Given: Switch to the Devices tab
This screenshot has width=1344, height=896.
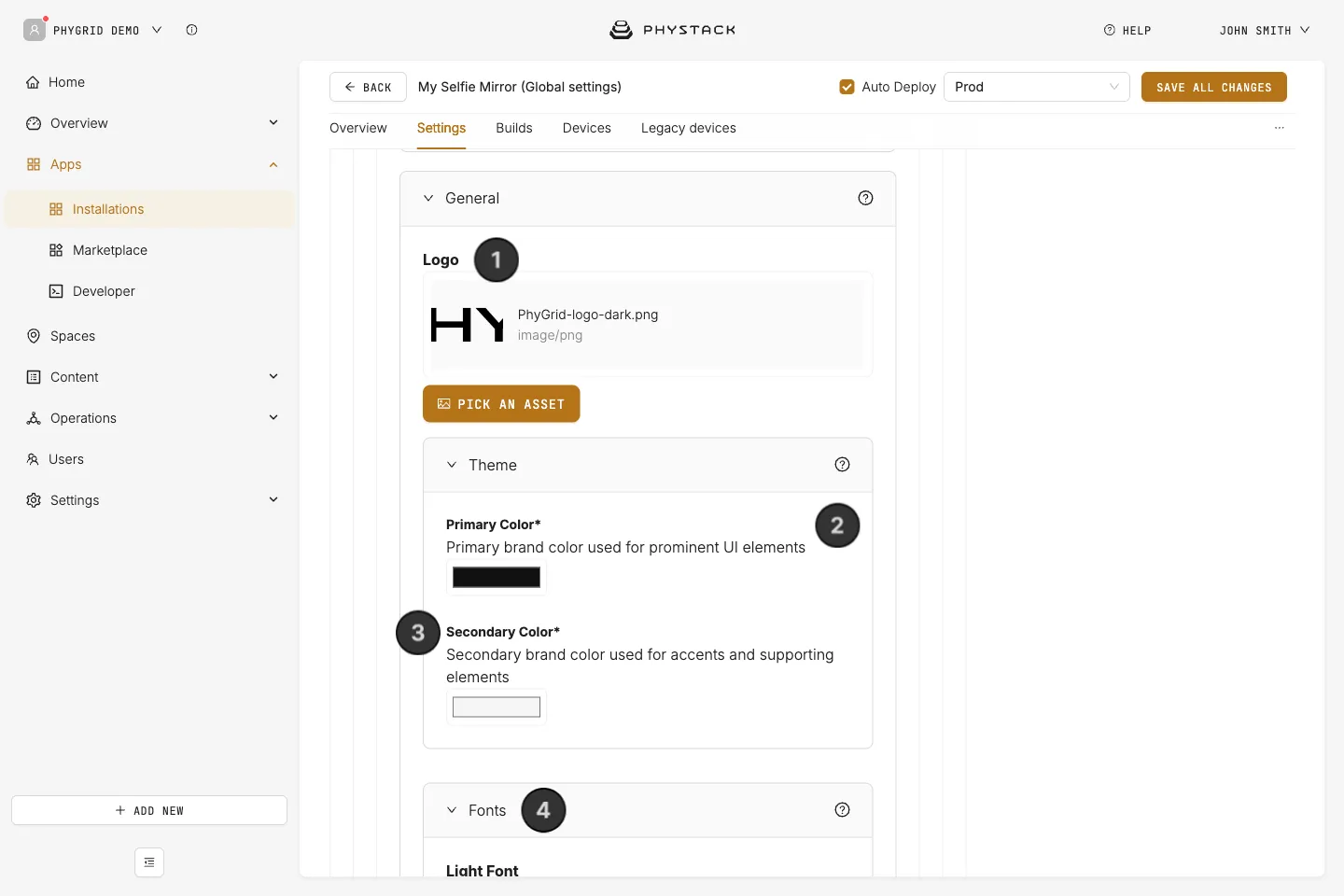Looking at the screenshot, I should [x=587, y=128].
